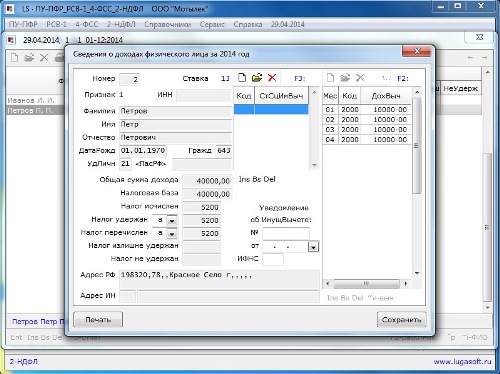The image size is (500, 374).
Task: Click the Адрес РФ field
Action: (x=219, y=279)
